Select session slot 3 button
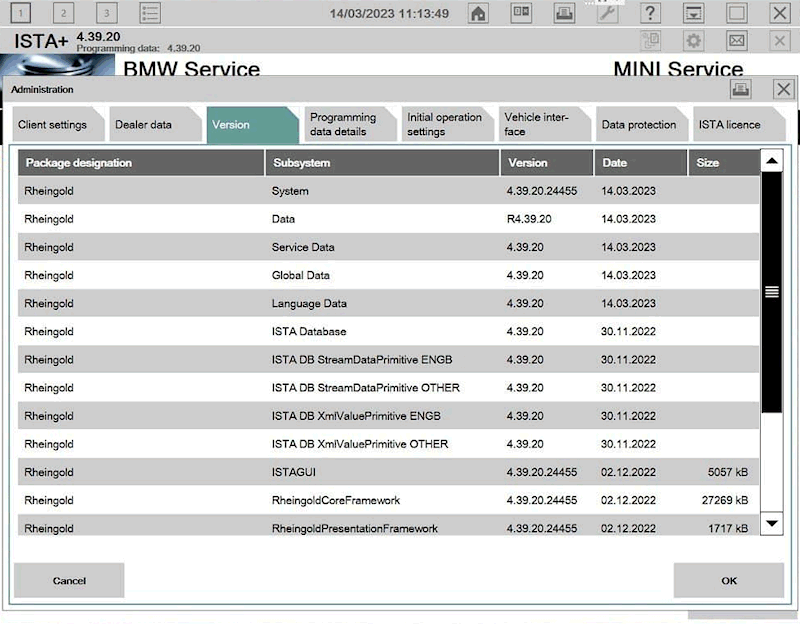 pyautogui.click(x=107, y=13)
